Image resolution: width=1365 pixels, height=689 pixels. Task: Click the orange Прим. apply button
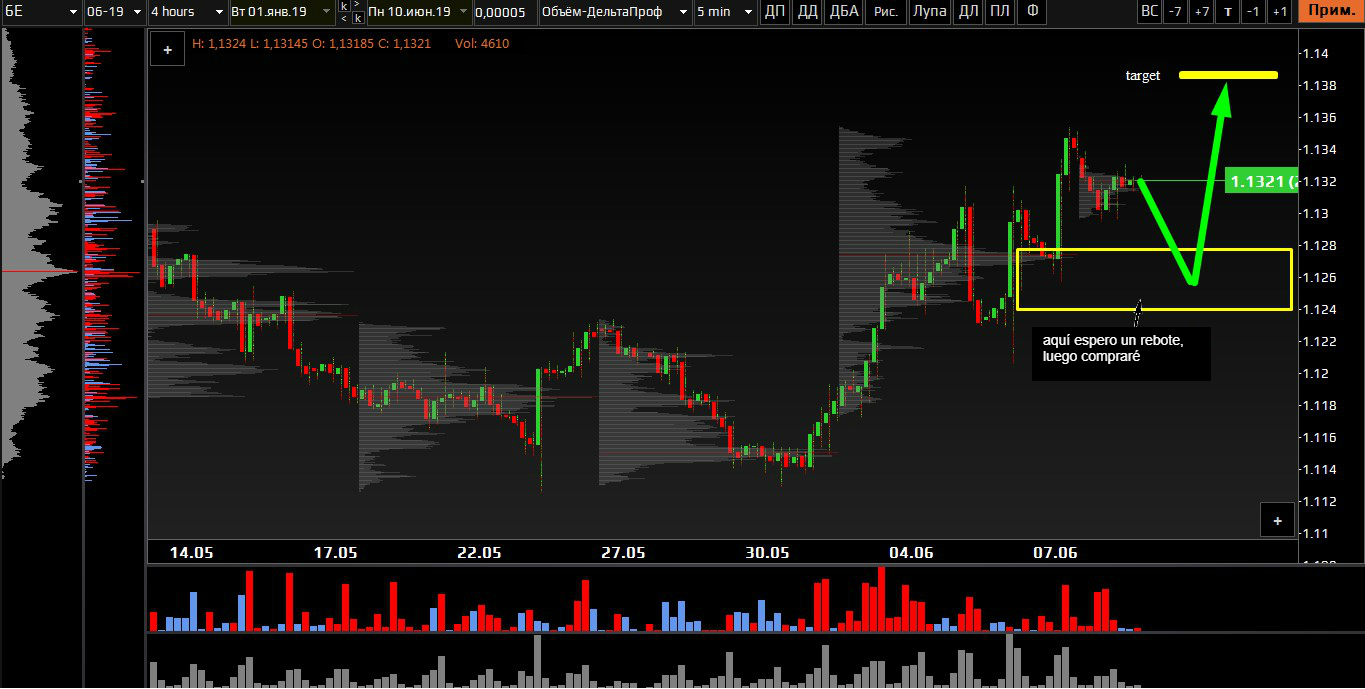(x=1330, y=12)
